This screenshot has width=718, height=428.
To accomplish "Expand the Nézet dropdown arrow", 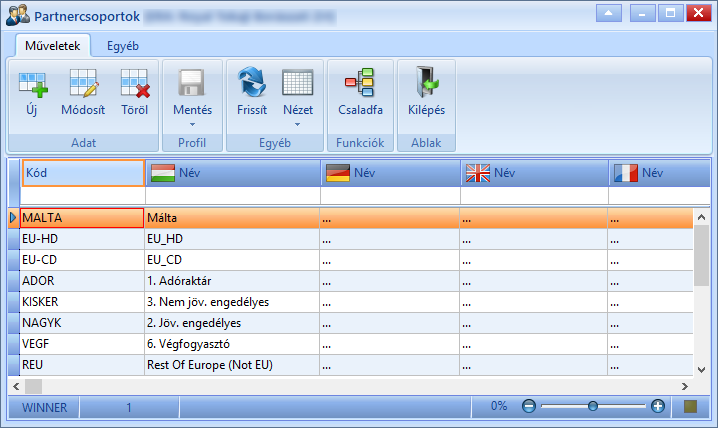I will (298, 125).
